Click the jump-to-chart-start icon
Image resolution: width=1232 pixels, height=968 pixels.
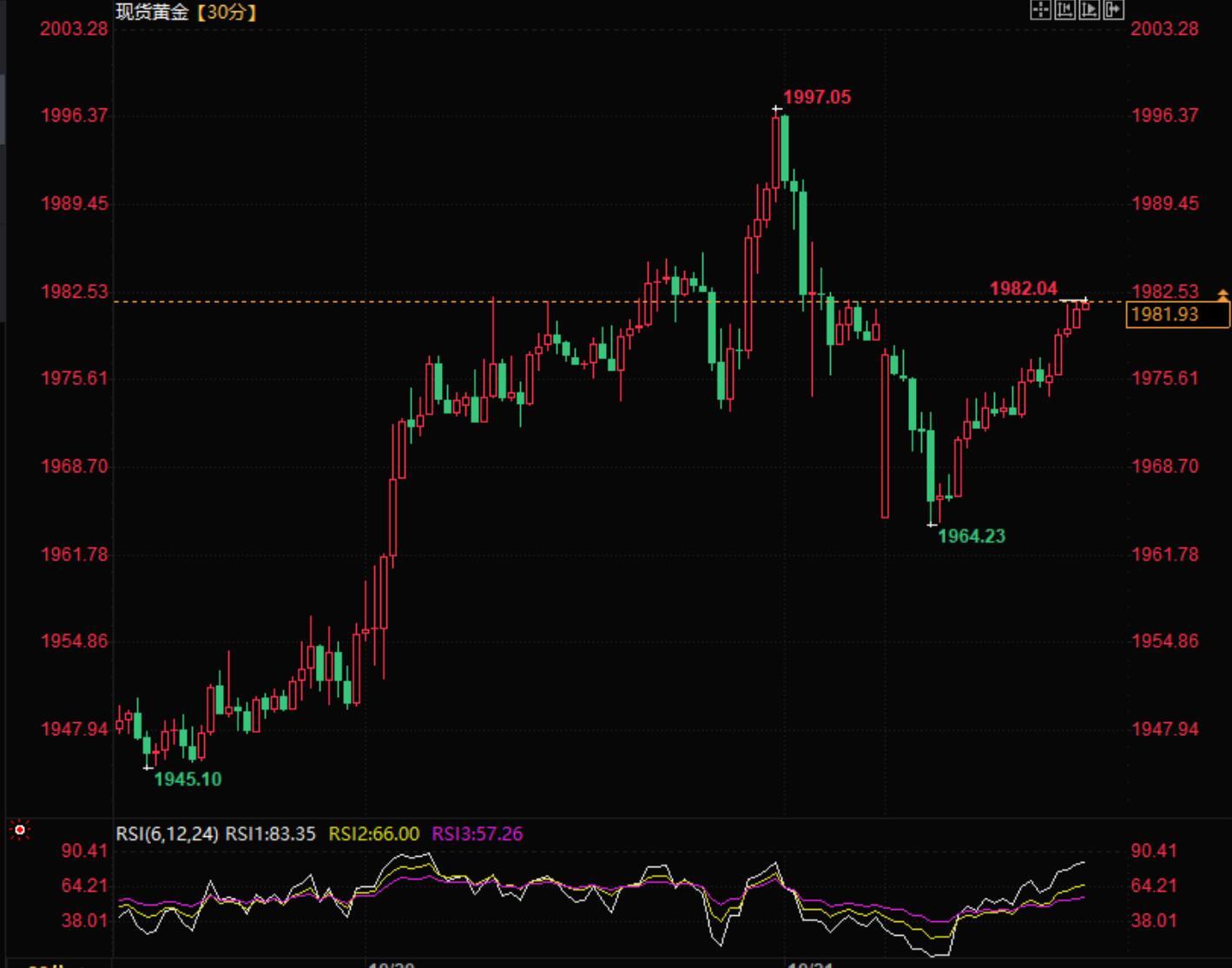click(x=1064, y=10)
